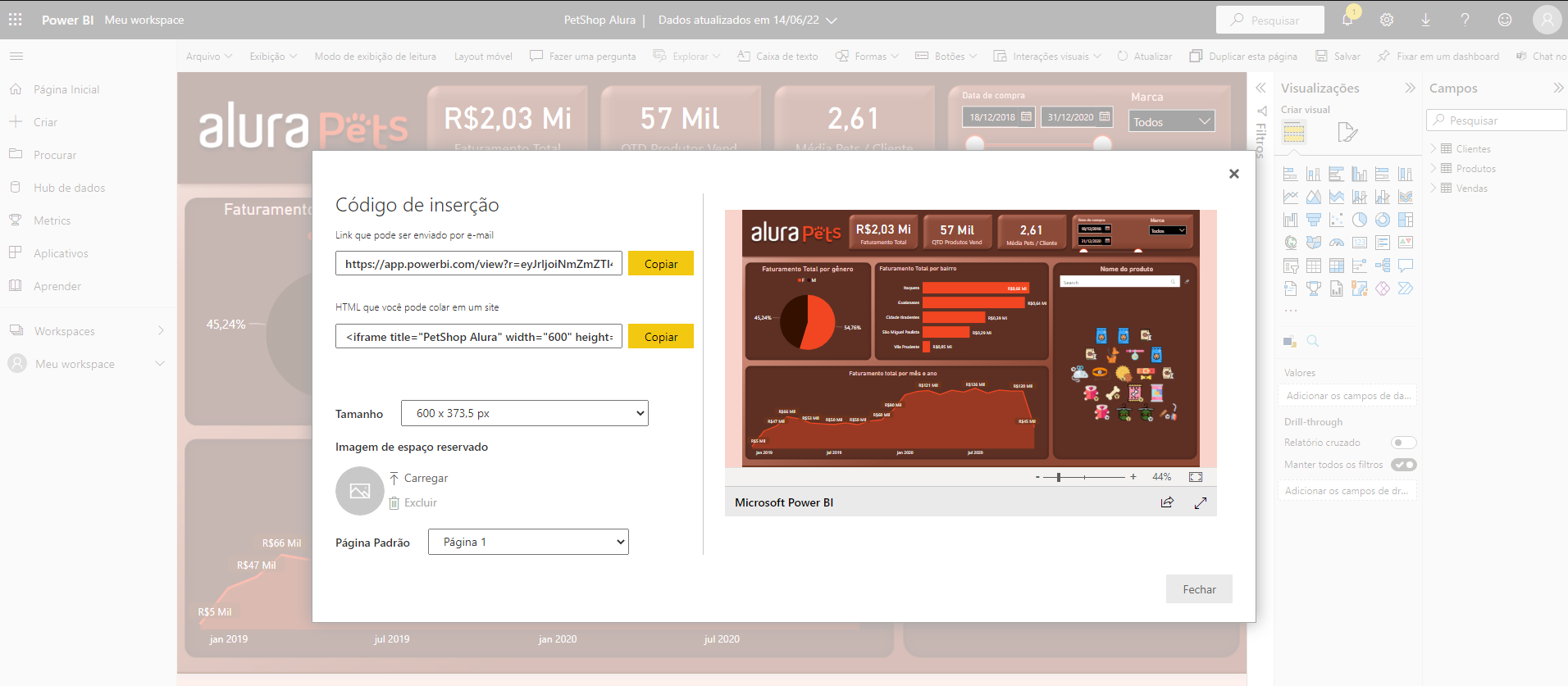Expand the Clientes table in Campos
Image resolution: width=1568 pixels, height=686 pixels.
(x=1434, y=148)
